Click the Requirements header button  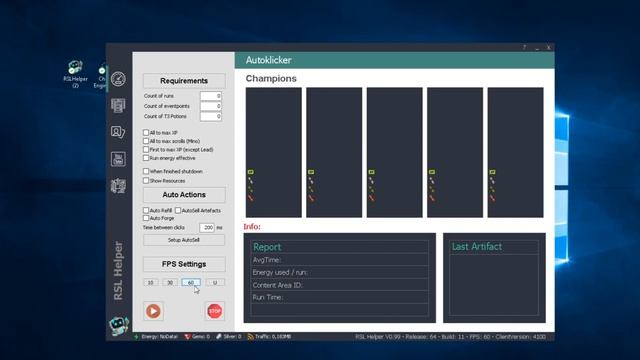[x=184, y=81]
